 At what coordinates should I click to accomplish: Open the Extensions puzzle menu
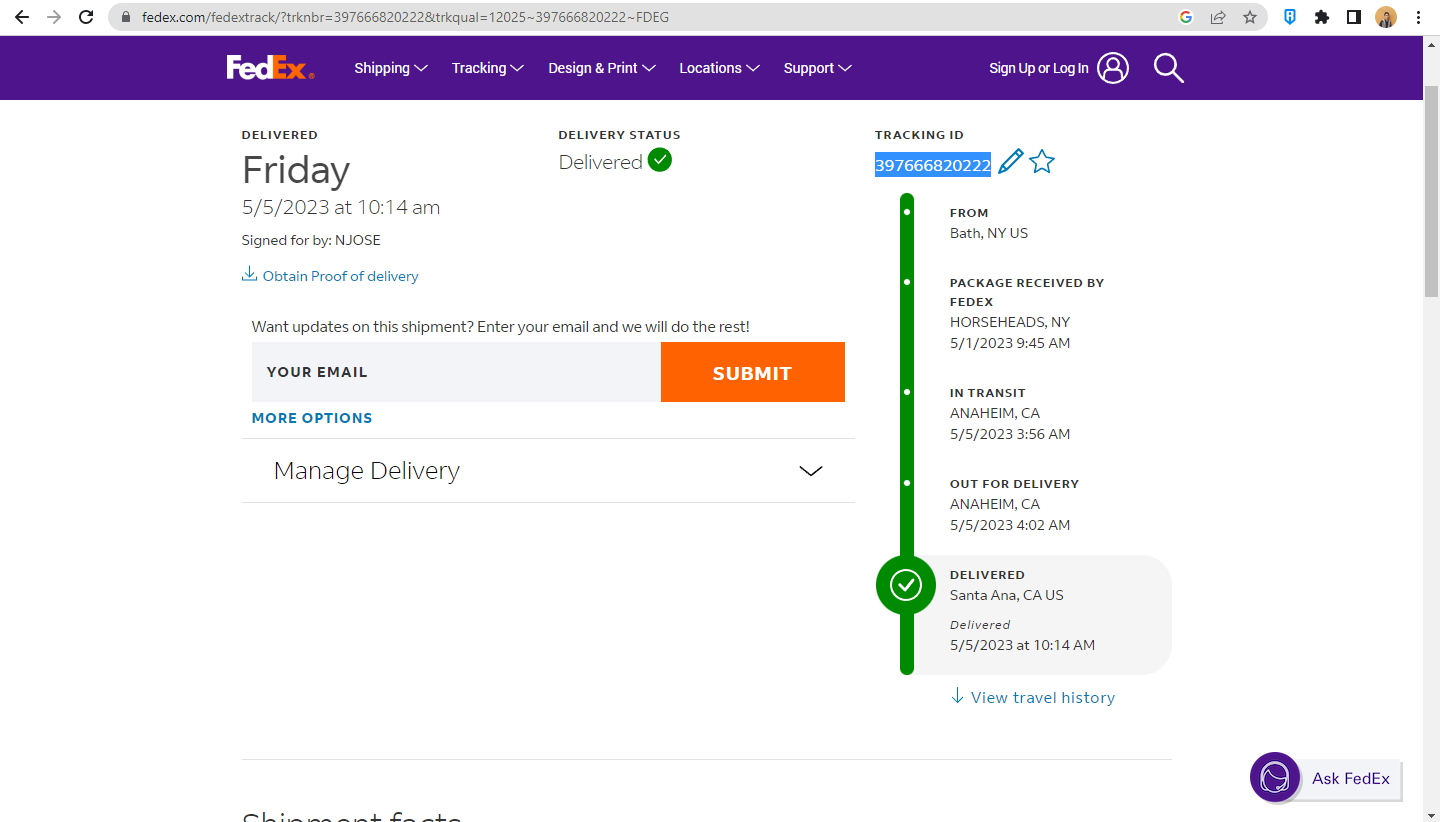click(1322, 17)
